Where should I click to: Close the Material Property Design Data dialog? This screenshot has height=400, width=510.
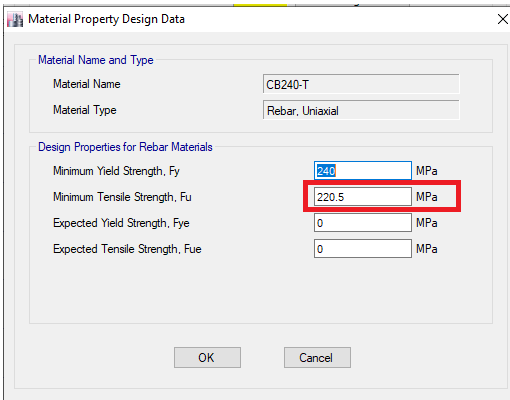[x=502, y=19]
